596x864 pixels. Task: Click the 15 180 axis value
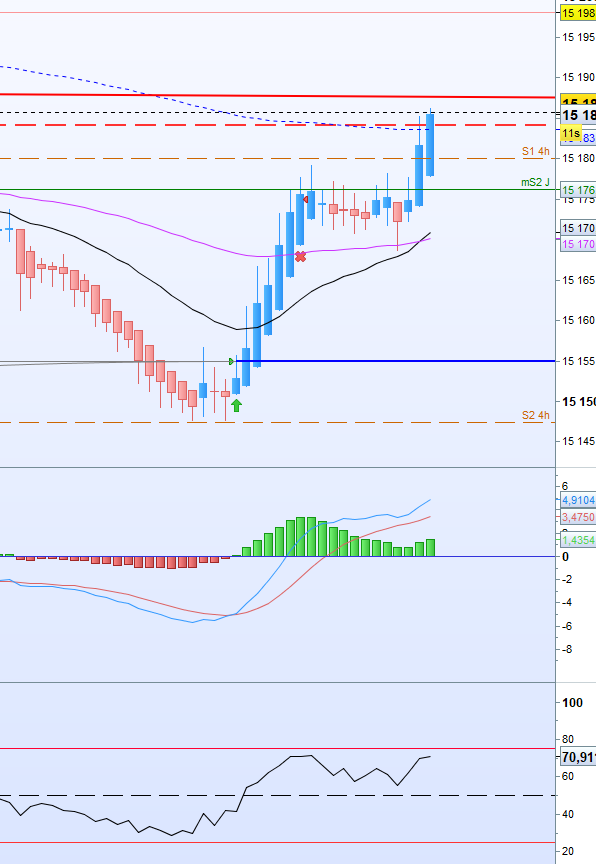[x=578, y=159]
